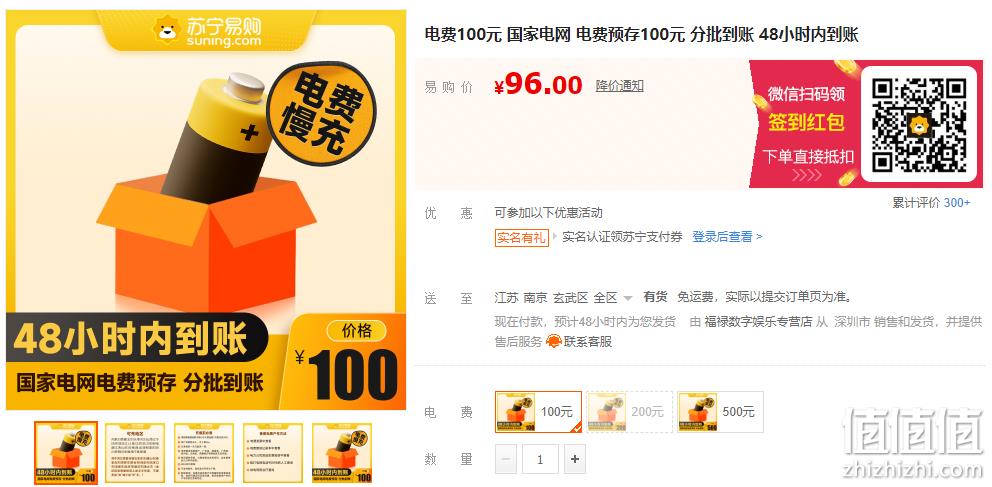Click the 实名有礼 promotion tag
992x487 pixels.
pyautogui.click(x=521, y=237)
